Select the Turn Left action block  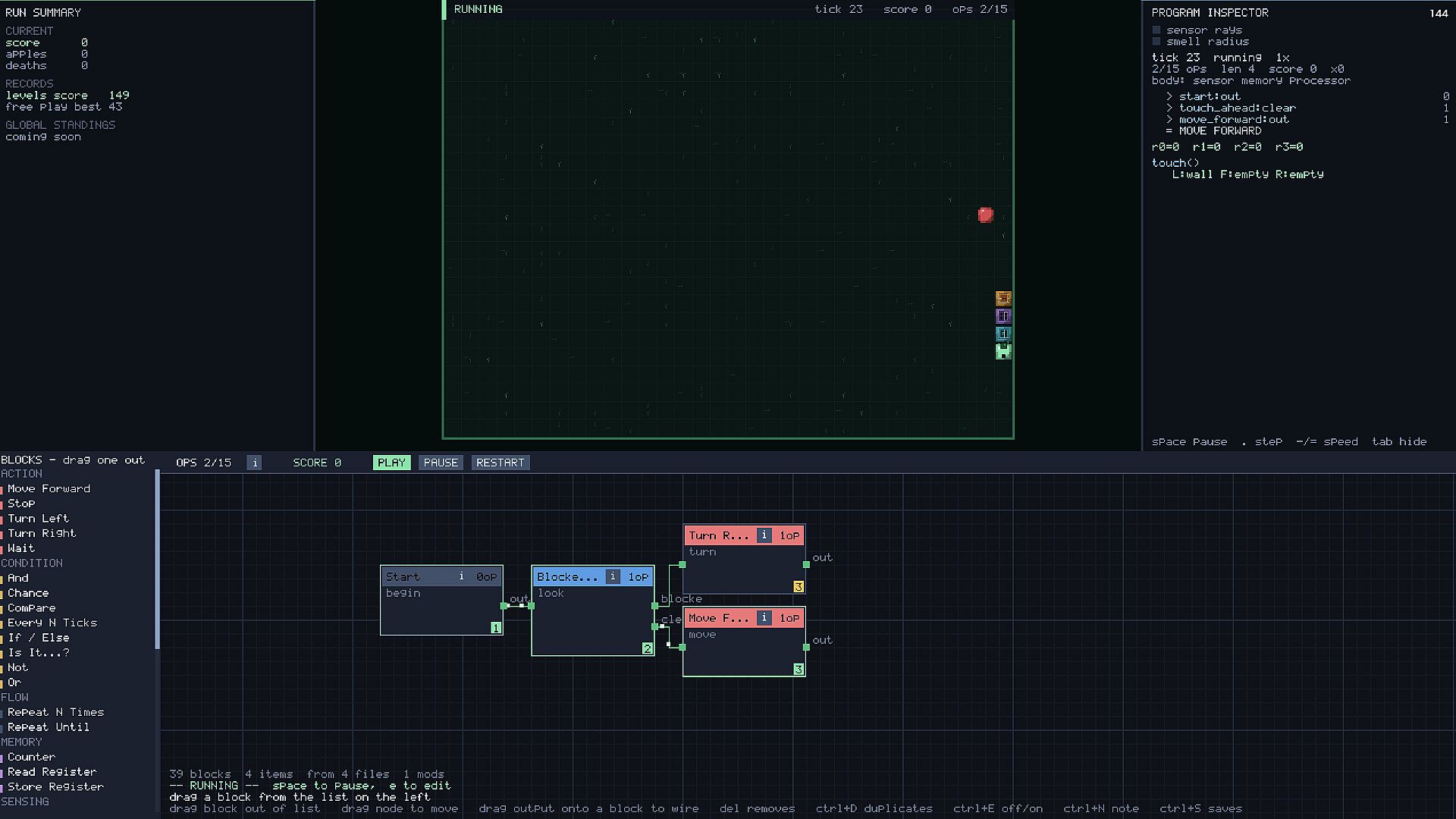click(x=38, y=519)
